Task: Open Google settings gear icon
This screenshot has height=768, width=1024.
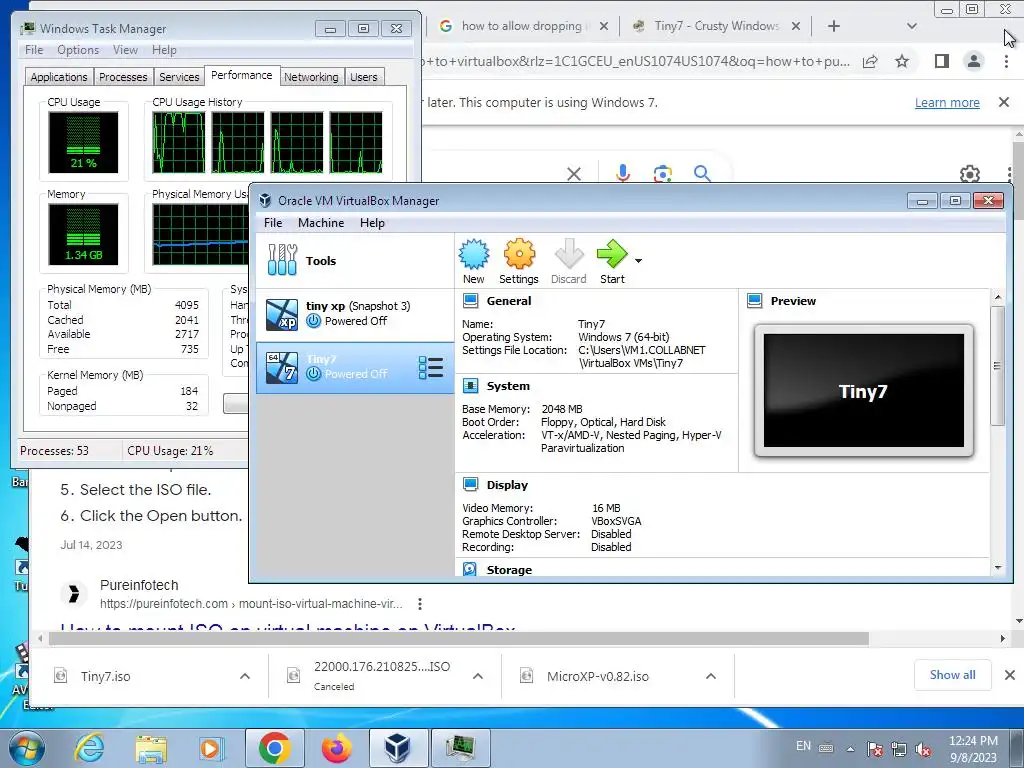Action: (x=970, y=174)
